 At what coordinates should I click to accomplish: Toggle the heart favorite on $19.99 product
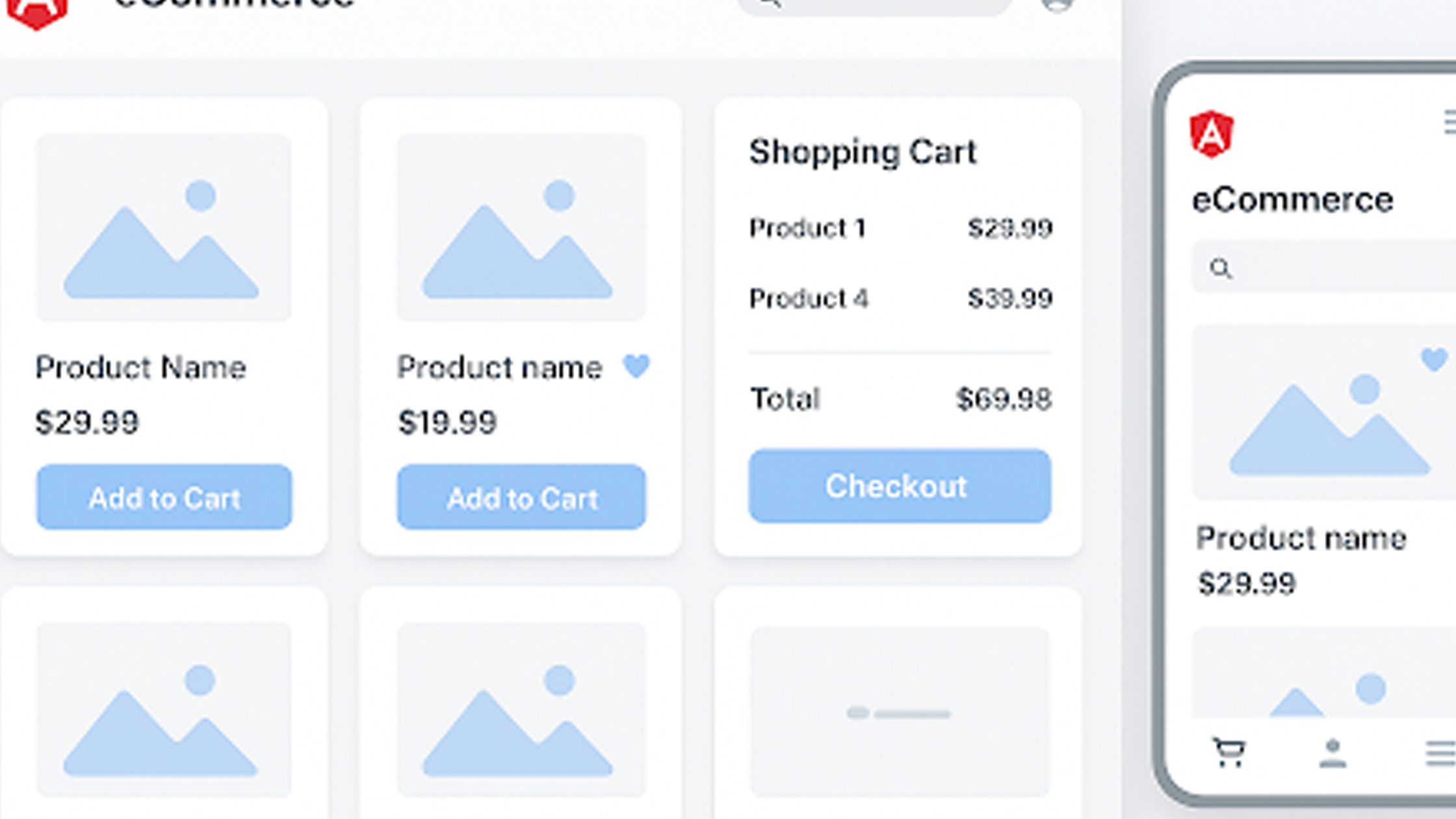(x=636, y=366)
